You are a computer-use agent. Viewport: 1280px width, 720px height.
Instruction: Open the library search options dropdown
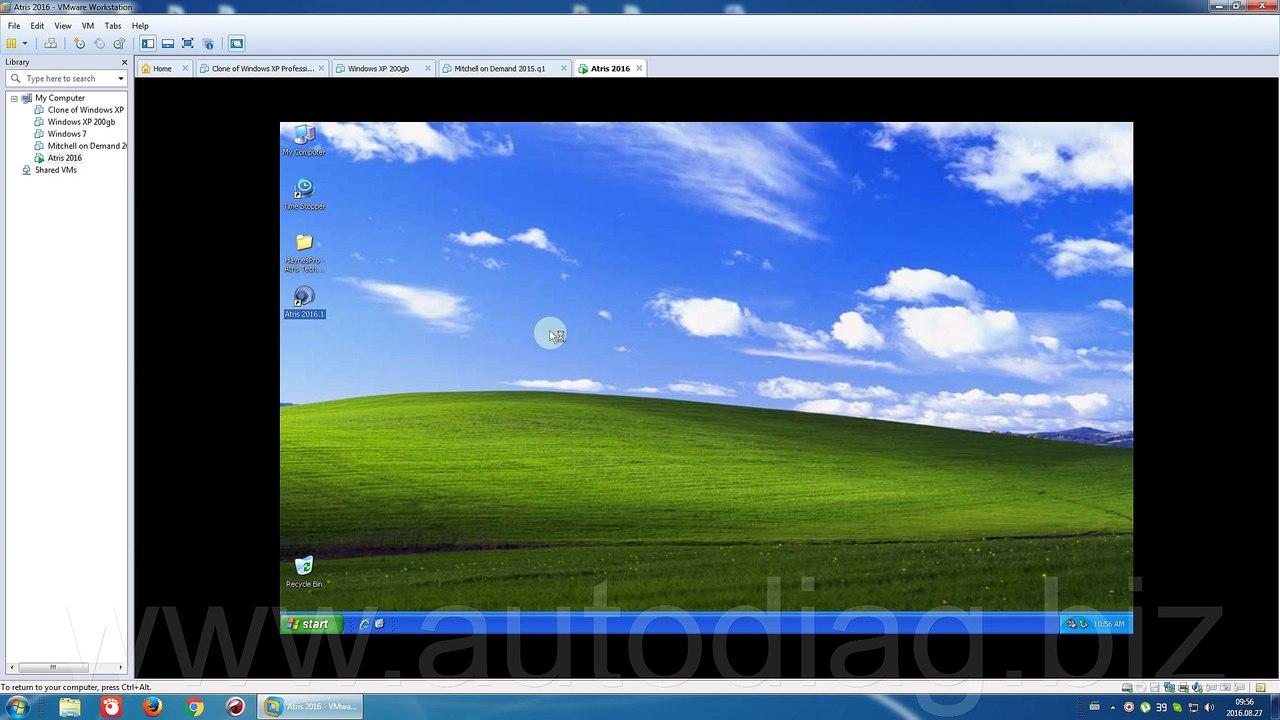[x=121, y=79]
